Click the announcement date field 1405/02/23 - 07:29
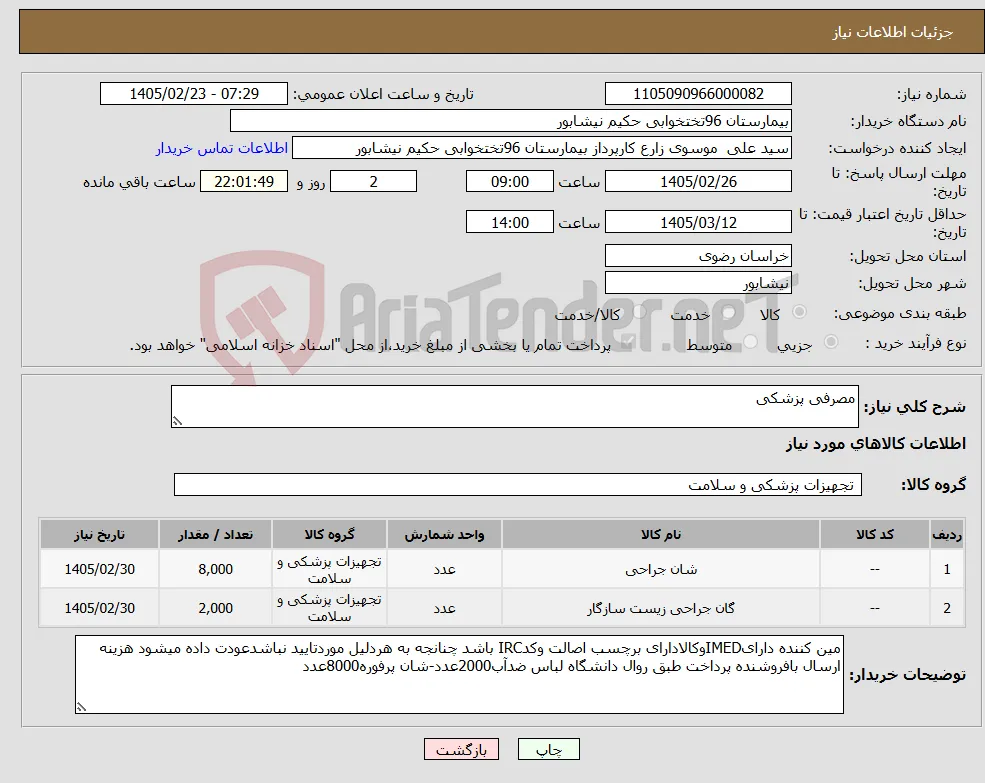 (x=193, y=94)
